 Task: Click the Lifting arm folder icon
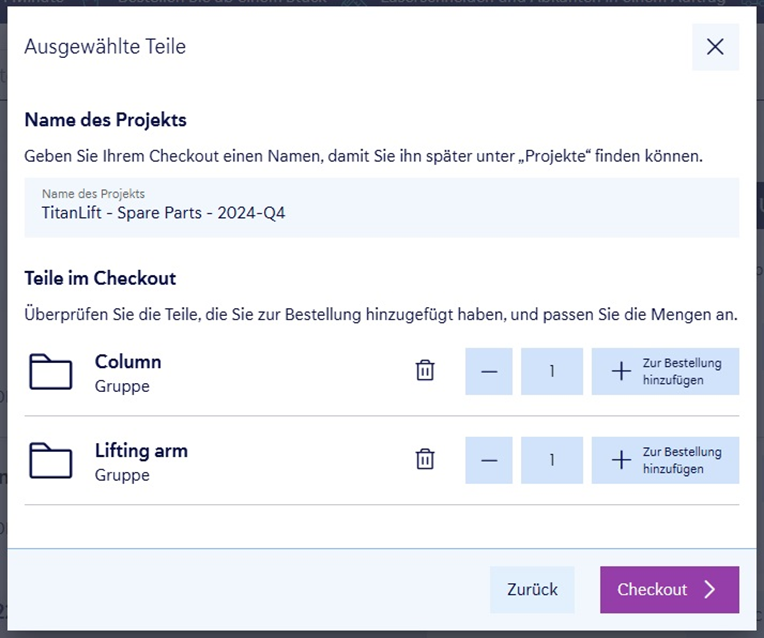tap(51, 460)
